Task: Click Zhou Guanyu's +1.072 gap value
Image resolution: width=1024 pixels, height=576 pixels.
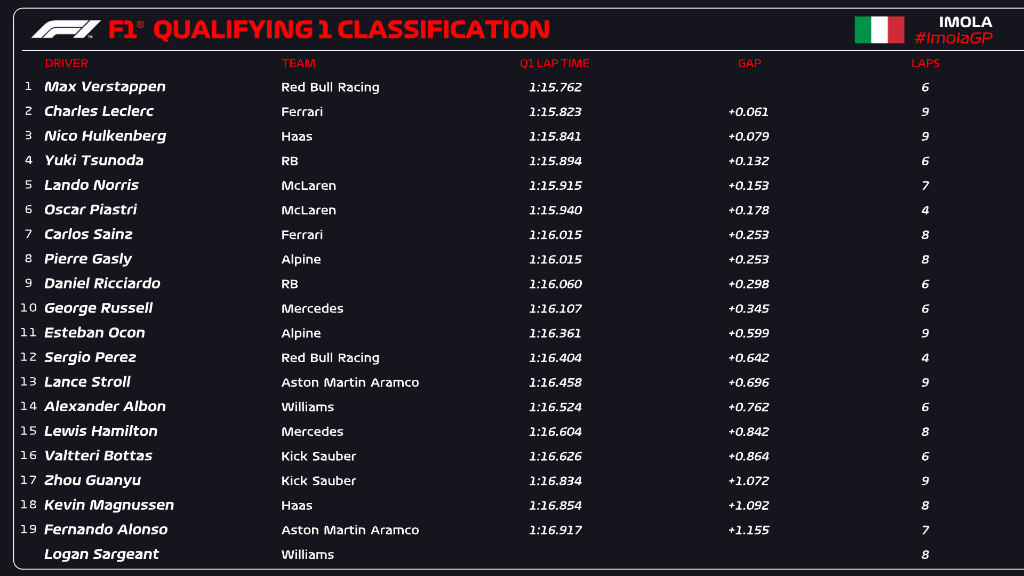Action: 748,481
